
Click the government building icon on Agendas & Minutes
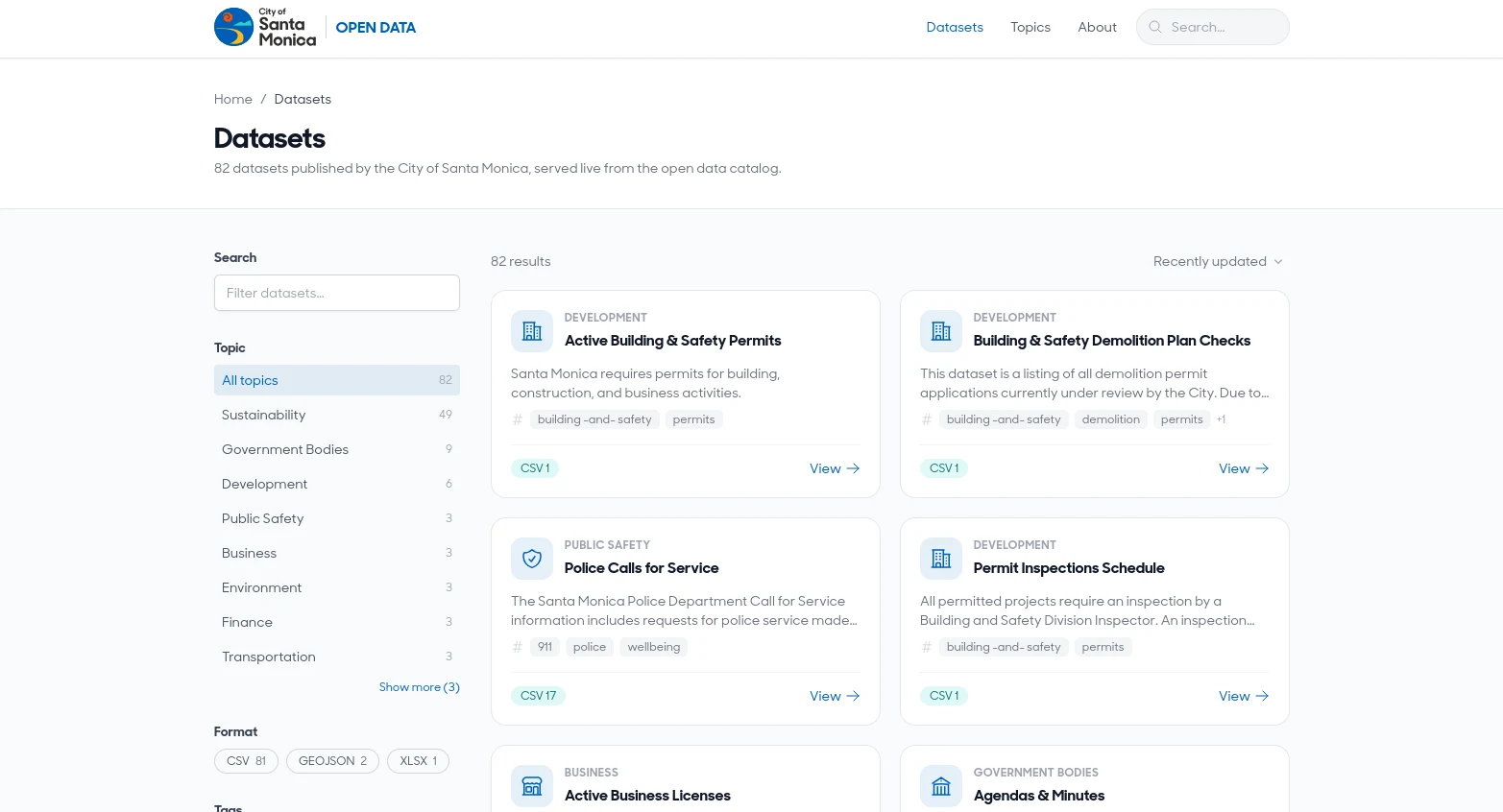[x=941, y=786]
